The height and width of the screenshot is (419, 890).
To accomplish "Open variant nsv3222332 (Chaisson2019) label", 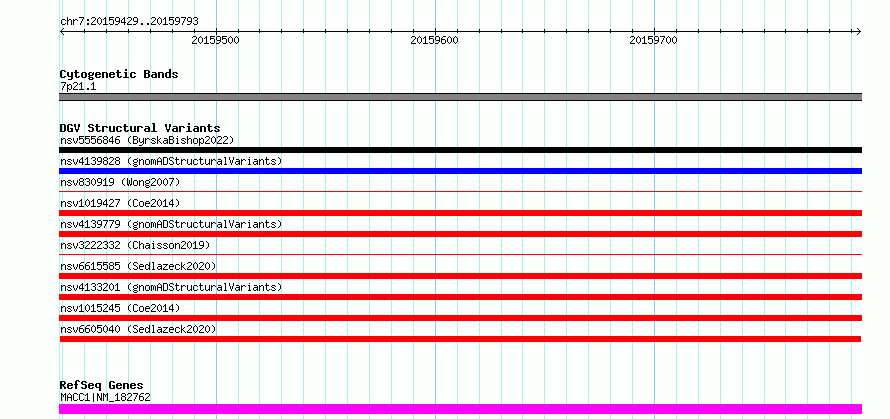I will pyautogui.click(x=135, y=245).
